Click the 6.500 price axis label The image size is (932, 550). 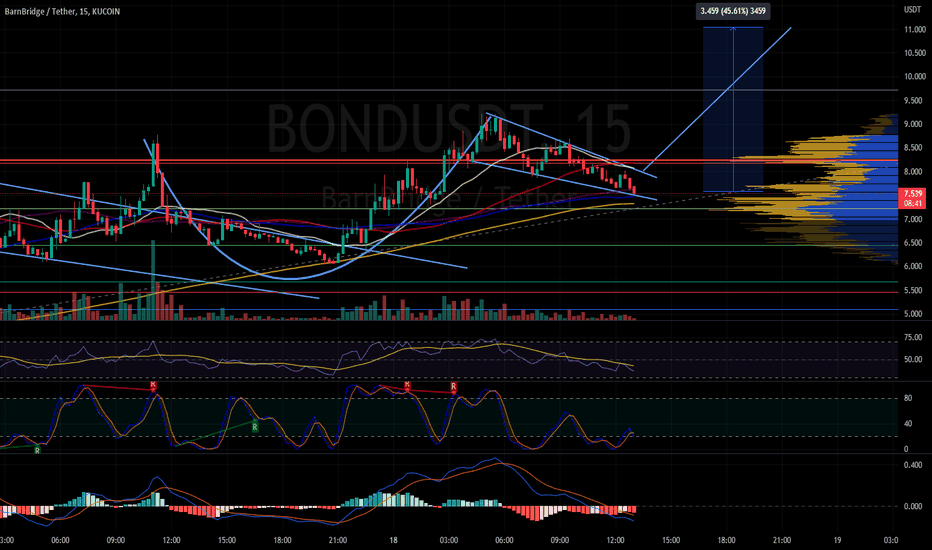[x=914, y=243]
